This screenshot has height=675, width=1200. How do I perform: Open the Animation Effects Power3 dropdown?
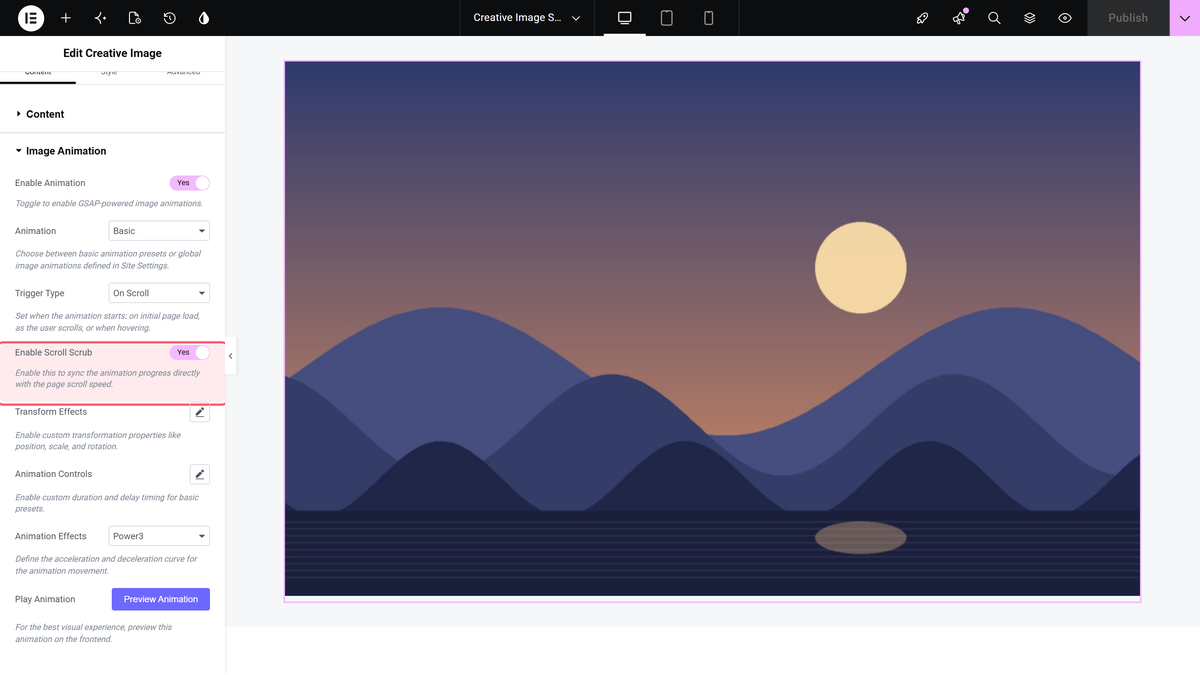click(159, 536)
